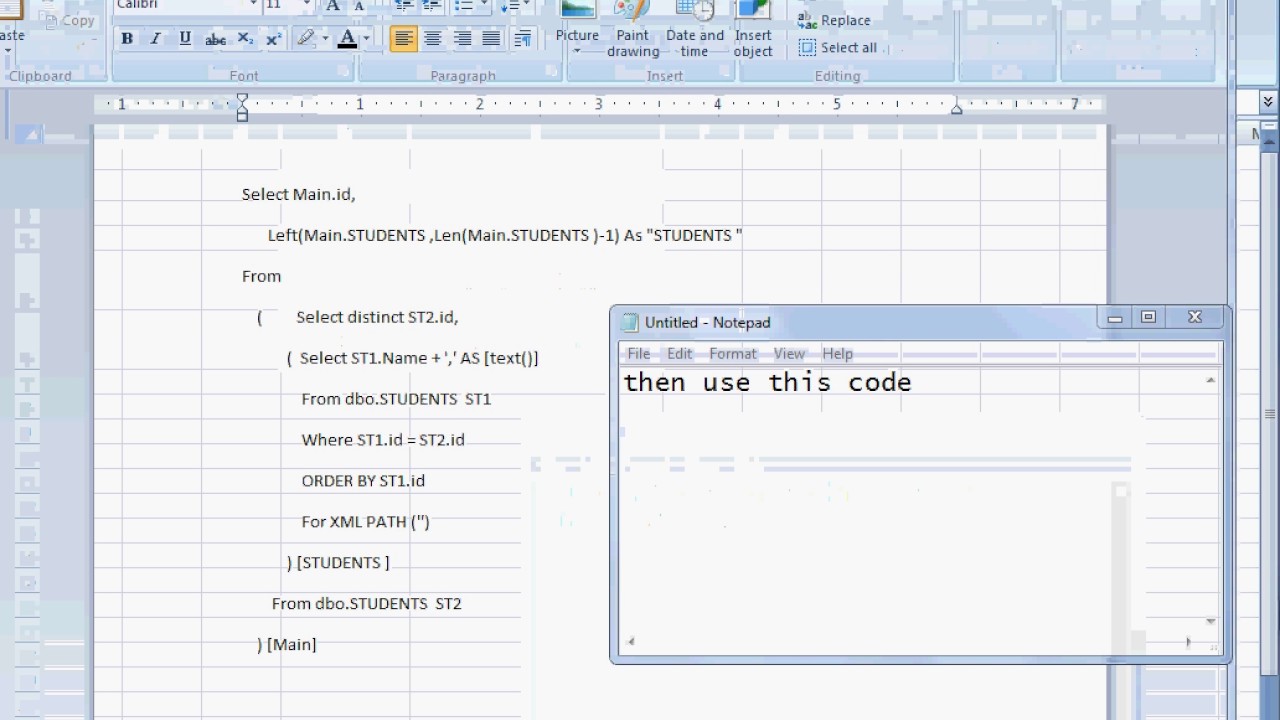Screen dimensions: 1280x720
Task: Click the 'For XML PATH' line
Action: pos(365,522)
